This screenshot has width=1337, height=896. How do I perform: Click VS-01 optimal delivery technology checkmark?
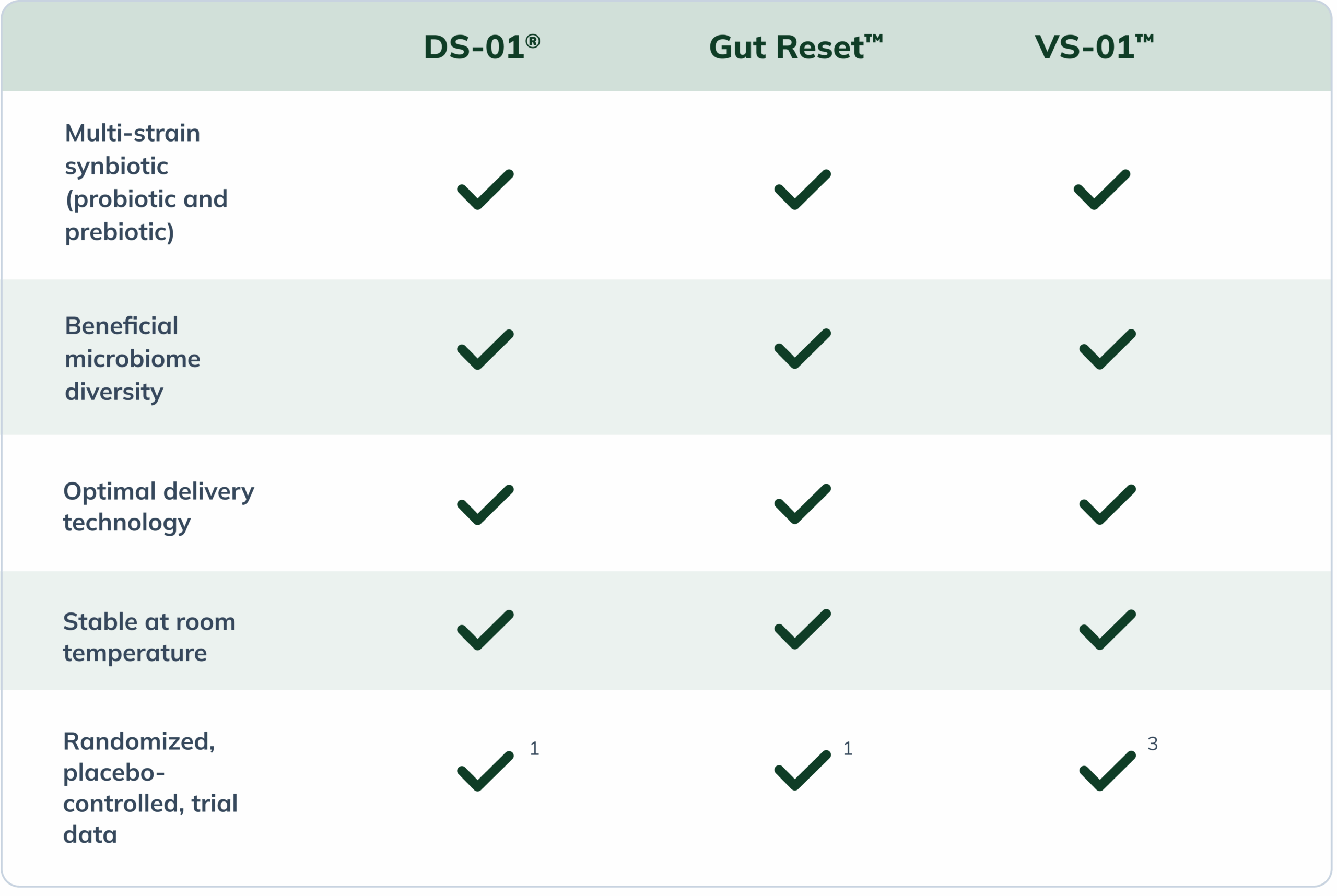pyautogui.click(x=1107, y=504)
